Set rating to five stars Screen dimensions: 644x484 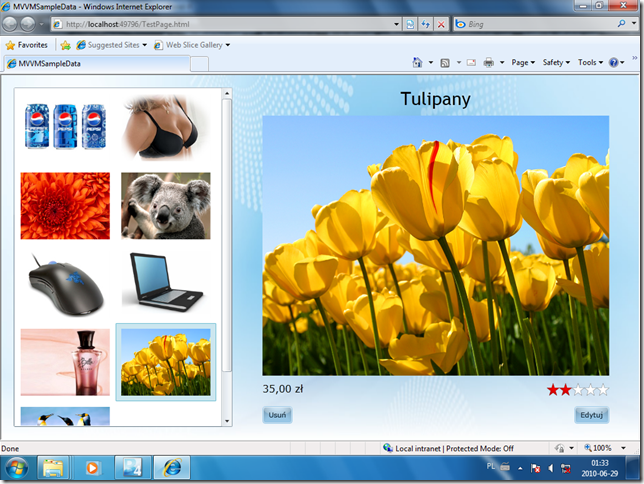(603, 390)
